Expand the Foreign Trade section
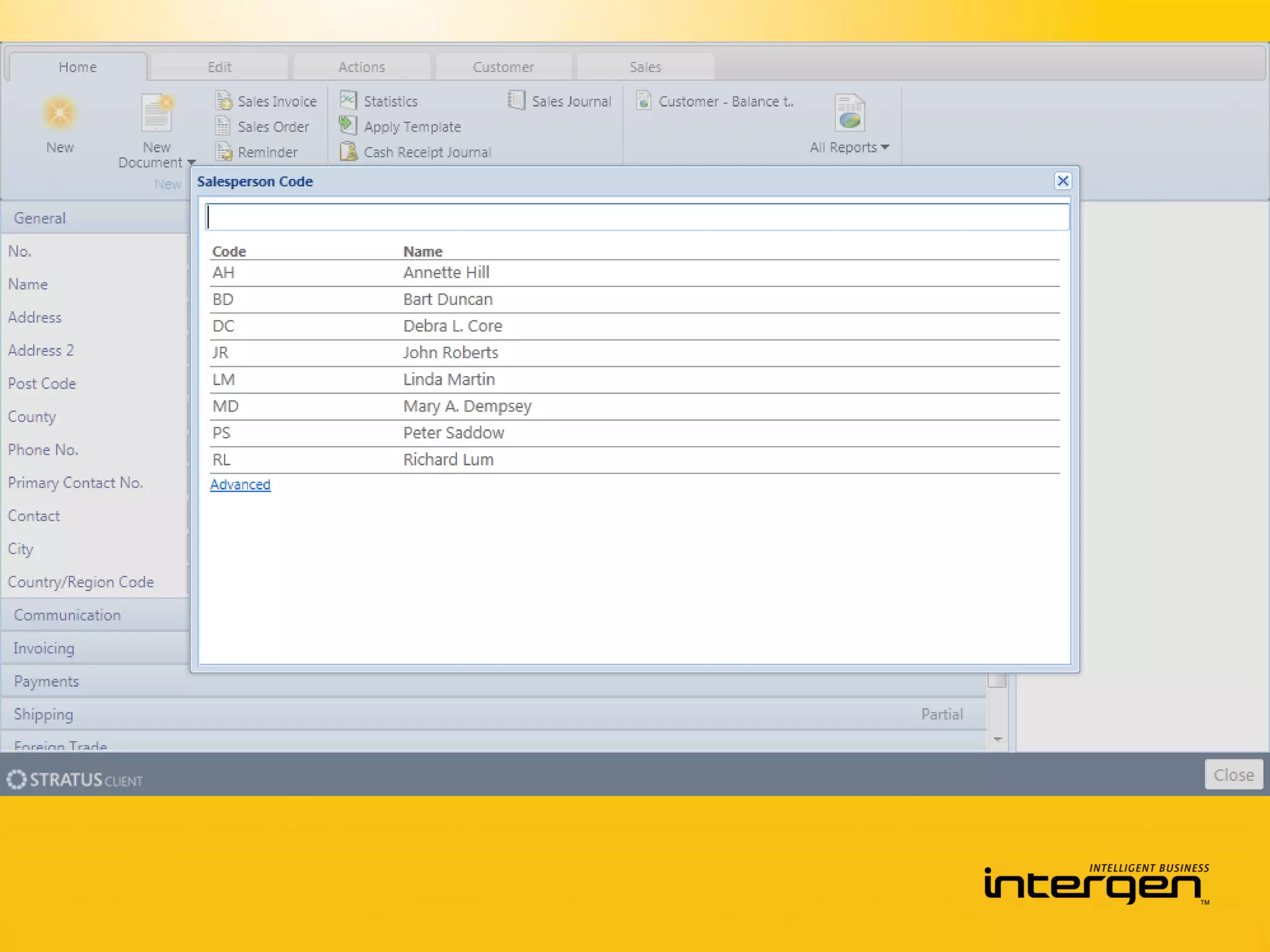 point(494,743)
